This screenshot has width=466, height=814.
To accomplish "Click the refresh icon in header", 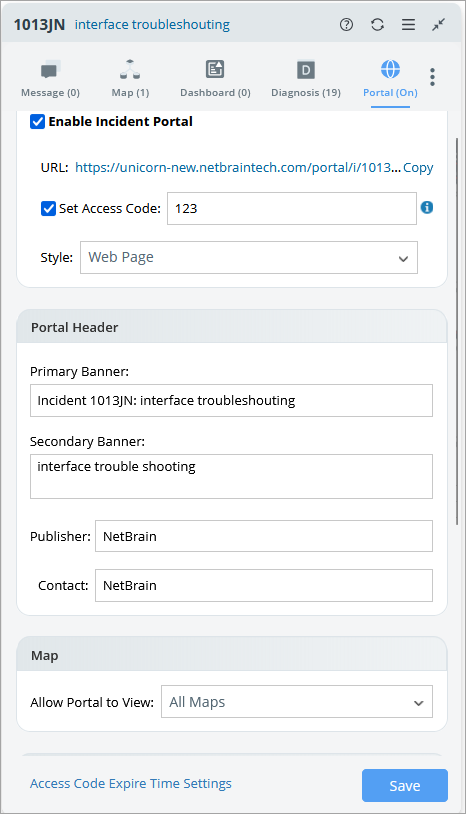I will coord(377,24).
